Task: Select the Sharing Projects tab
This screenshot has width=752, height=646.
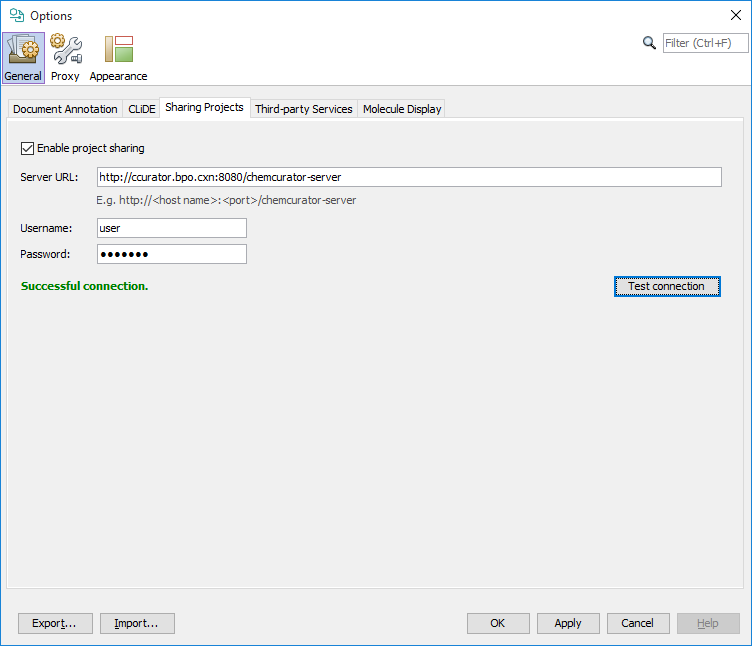Action: tap(204, 108)
